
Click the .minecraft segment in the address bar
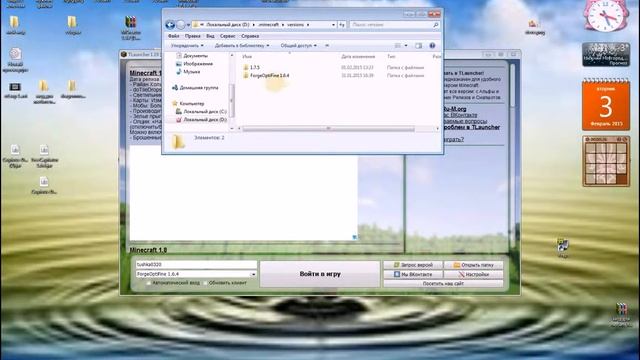pyautogui.click(x=269, y=25)
